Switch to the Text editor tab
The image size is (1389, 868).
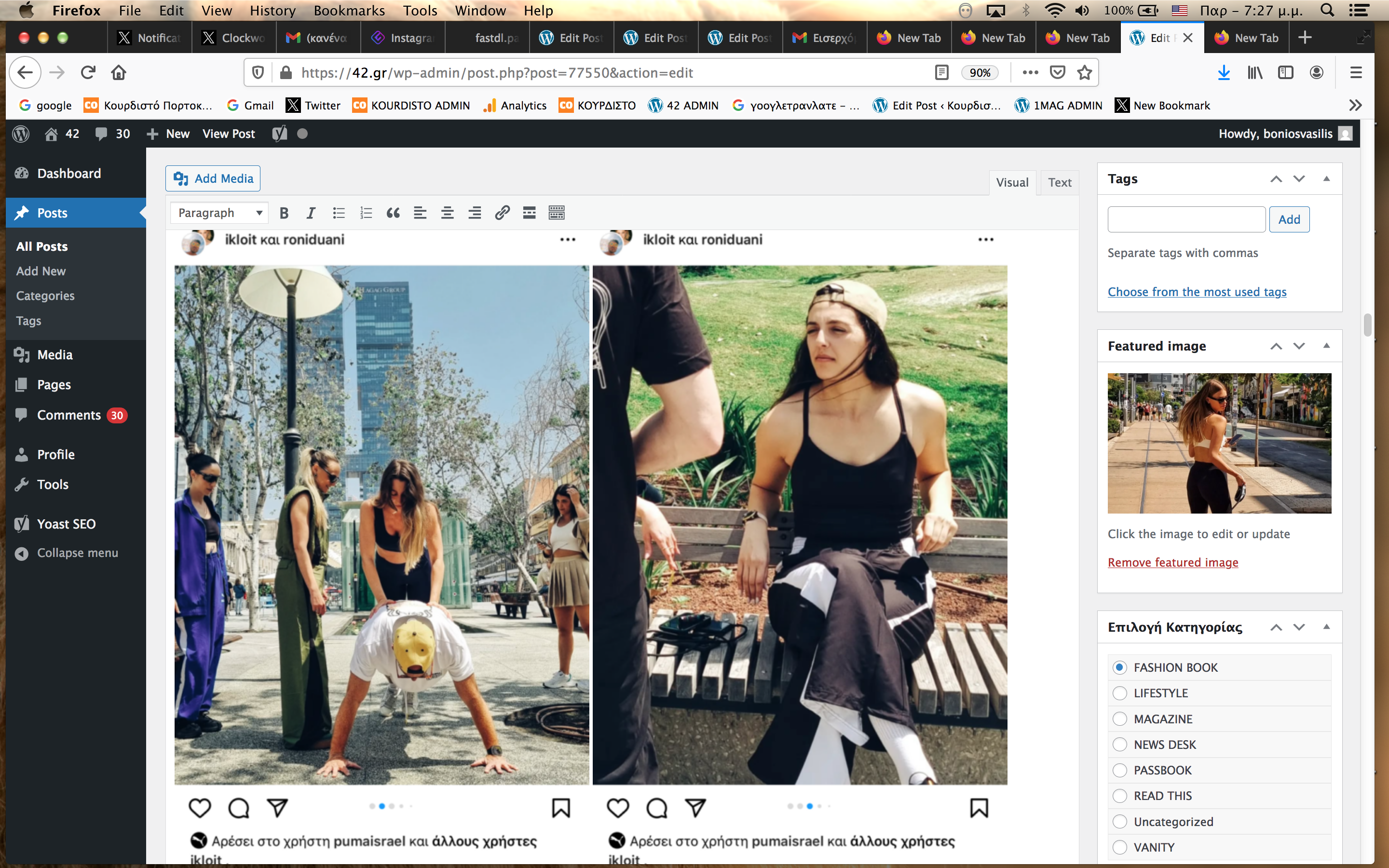coord(1059,183)
